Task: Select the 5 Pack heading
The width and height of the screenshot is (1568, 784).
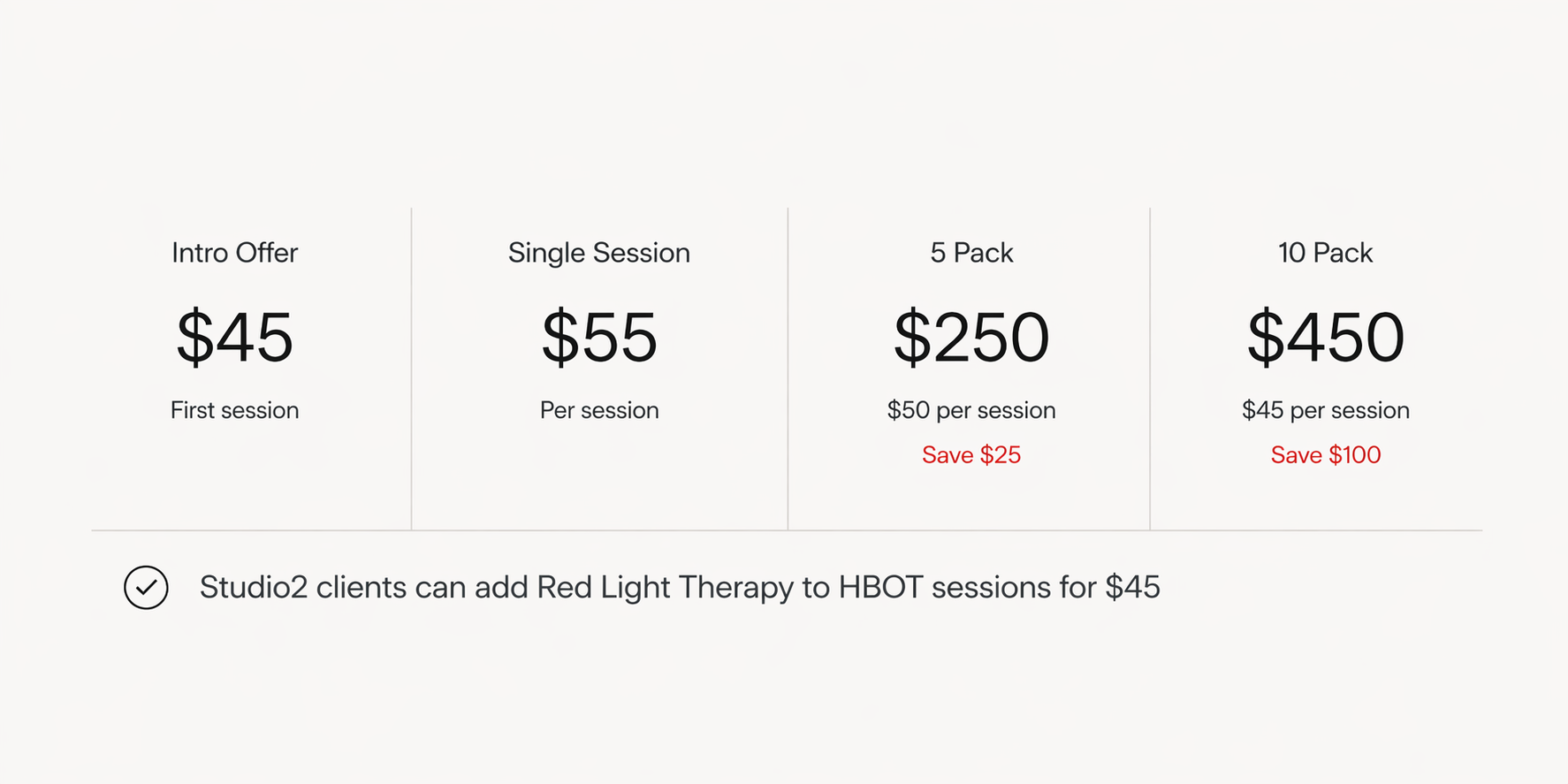Action: click(x=970, y=253)
